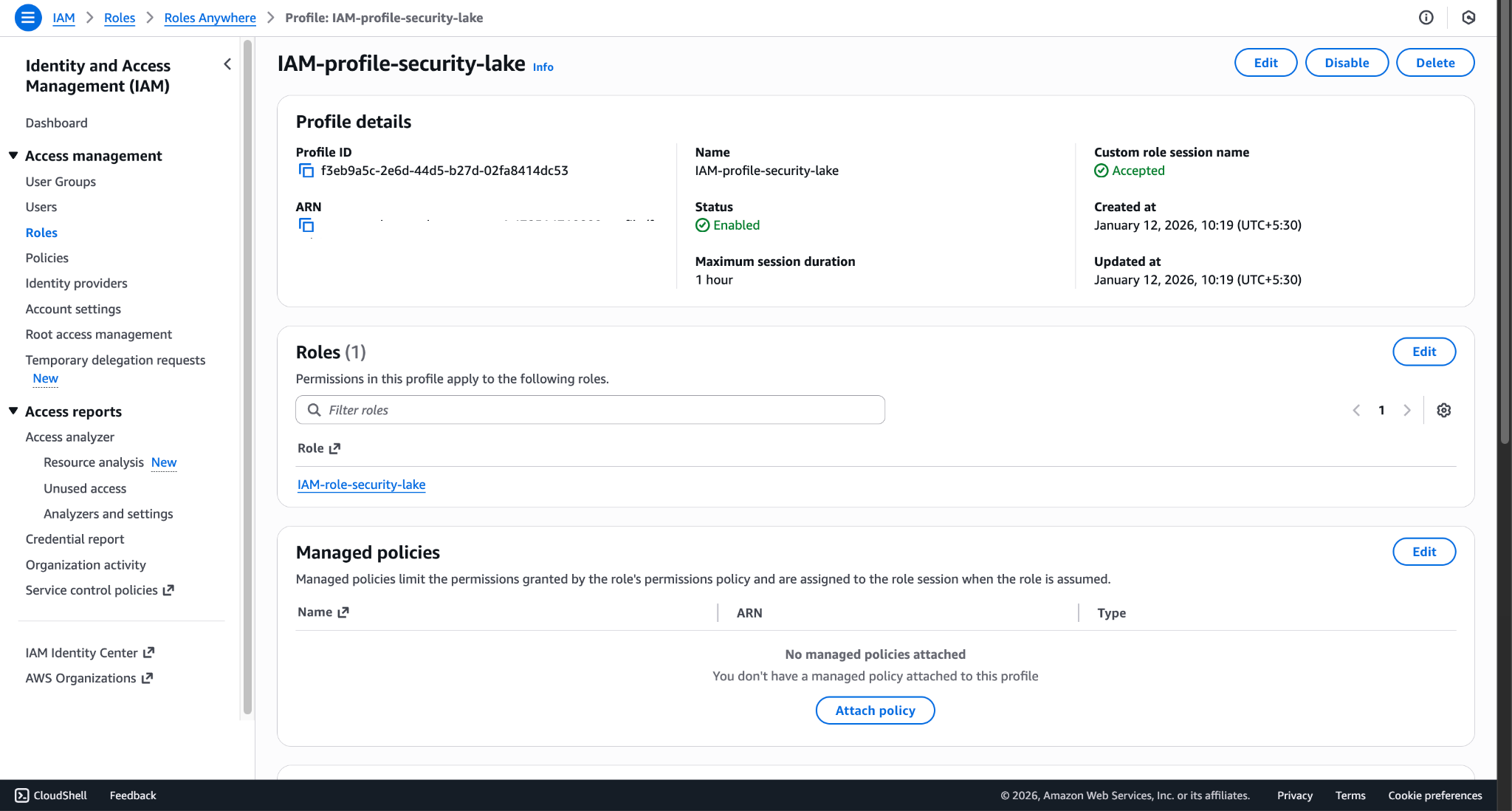This screenshot has height=811, width=1512.
Task: Click the Accepted checkmark status icon
Action: [x=1102, y=171]
